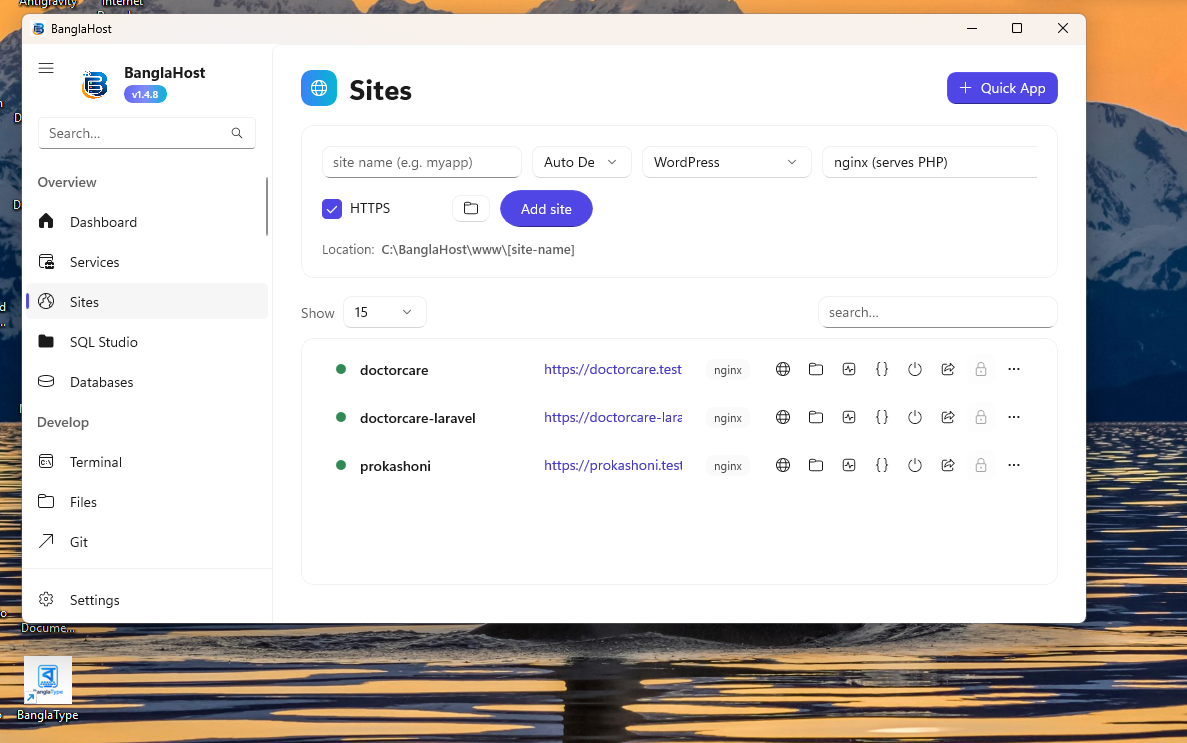This screenshot has height=743, width=1187.
Task: Open doctorcare-laravel config braces icon
Action: coord(882,417)
